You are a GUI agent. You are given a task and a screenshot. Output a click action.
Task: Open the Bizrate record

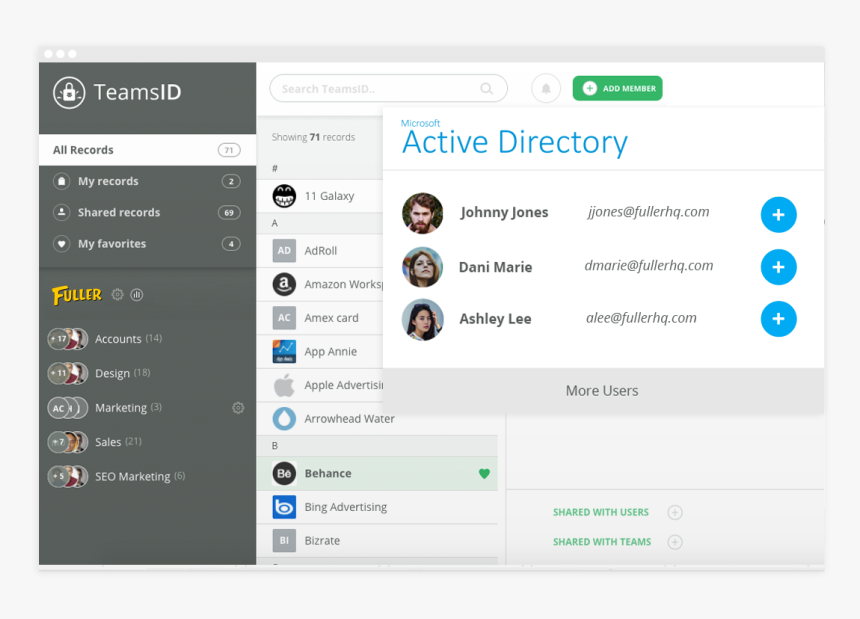pyautogui.click(x=377, y=541)
